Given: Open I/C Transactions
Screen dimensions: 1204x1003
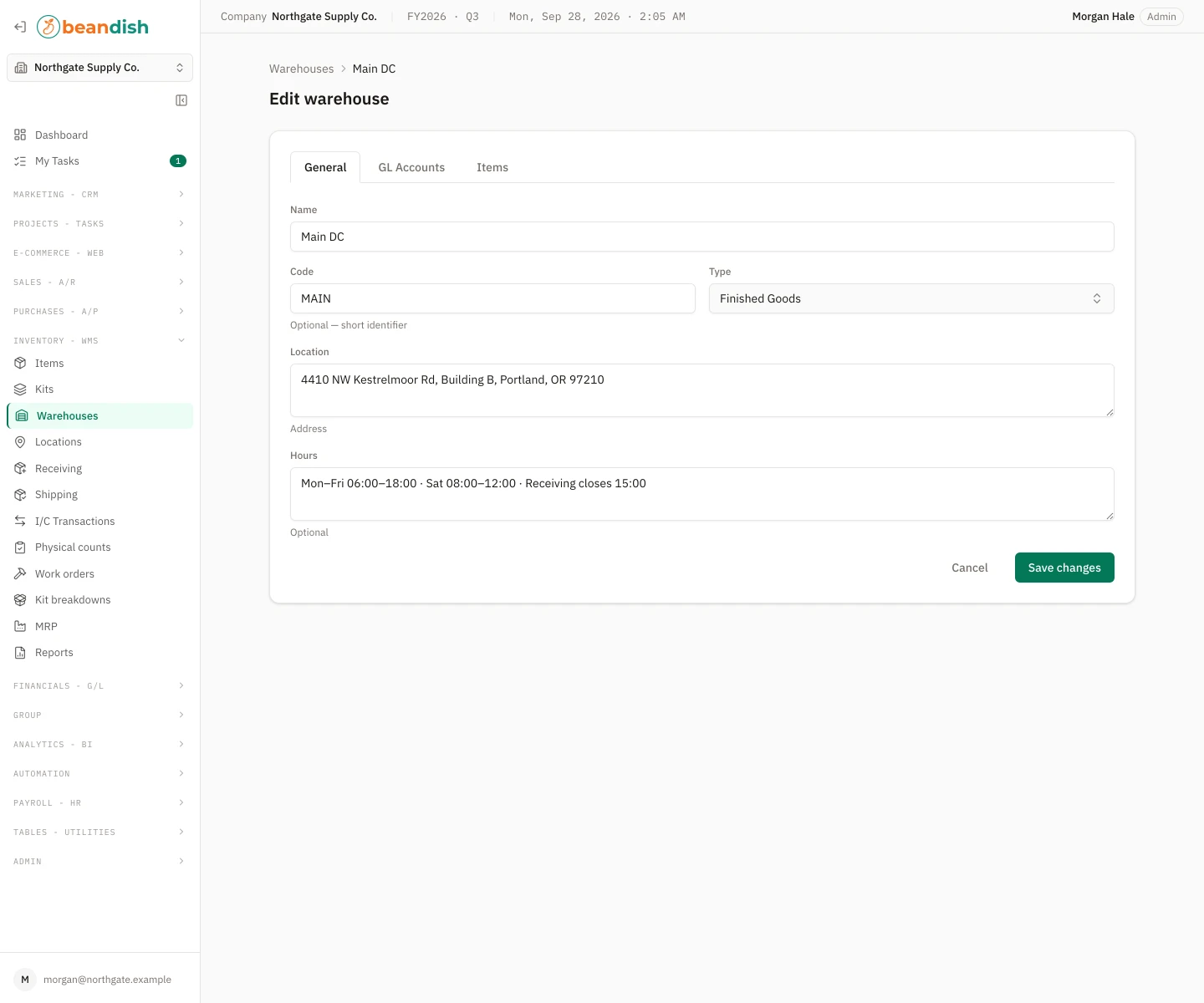Looking at the screenshot, I should [100, 522].
